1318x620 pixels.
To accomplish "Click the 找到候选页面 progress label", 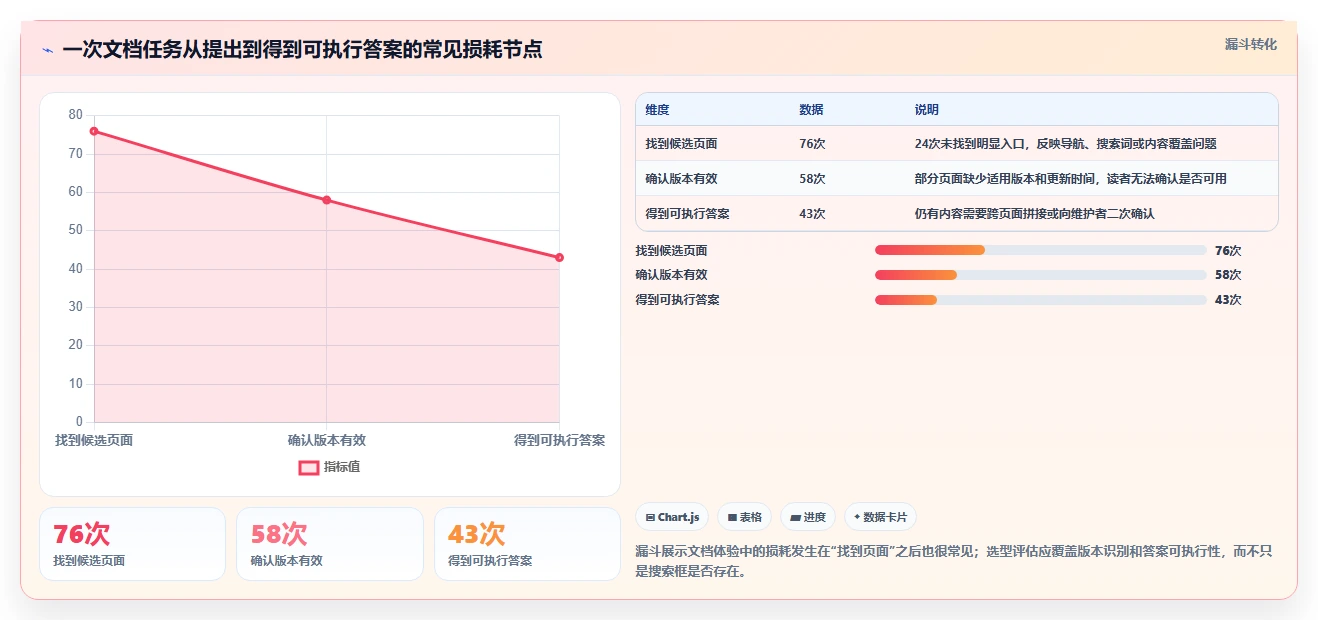I will 671,251.
